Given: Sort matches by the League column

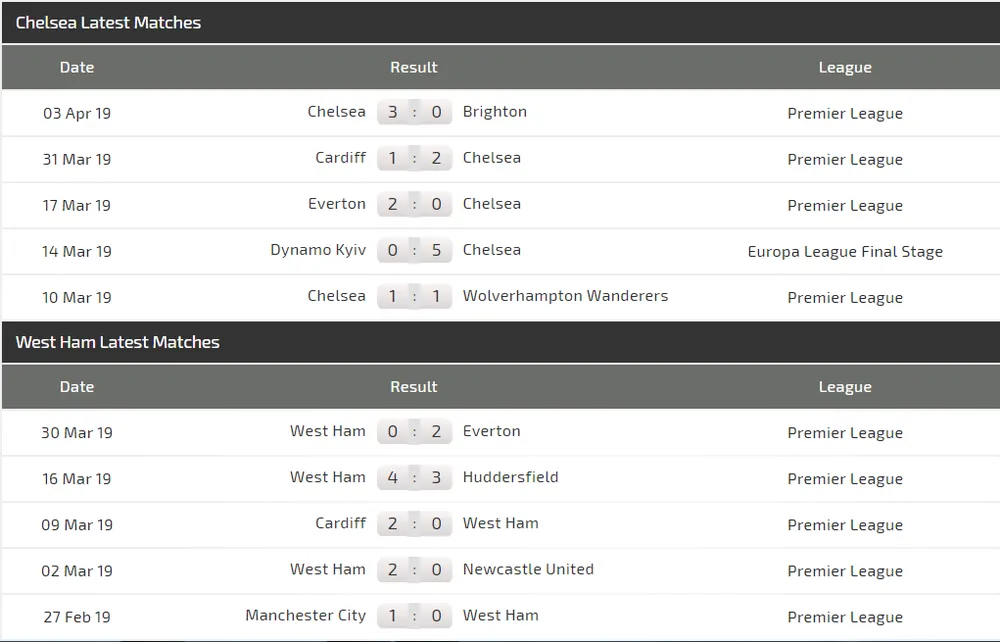Looking at the screenshot, I should coord(845,67).
